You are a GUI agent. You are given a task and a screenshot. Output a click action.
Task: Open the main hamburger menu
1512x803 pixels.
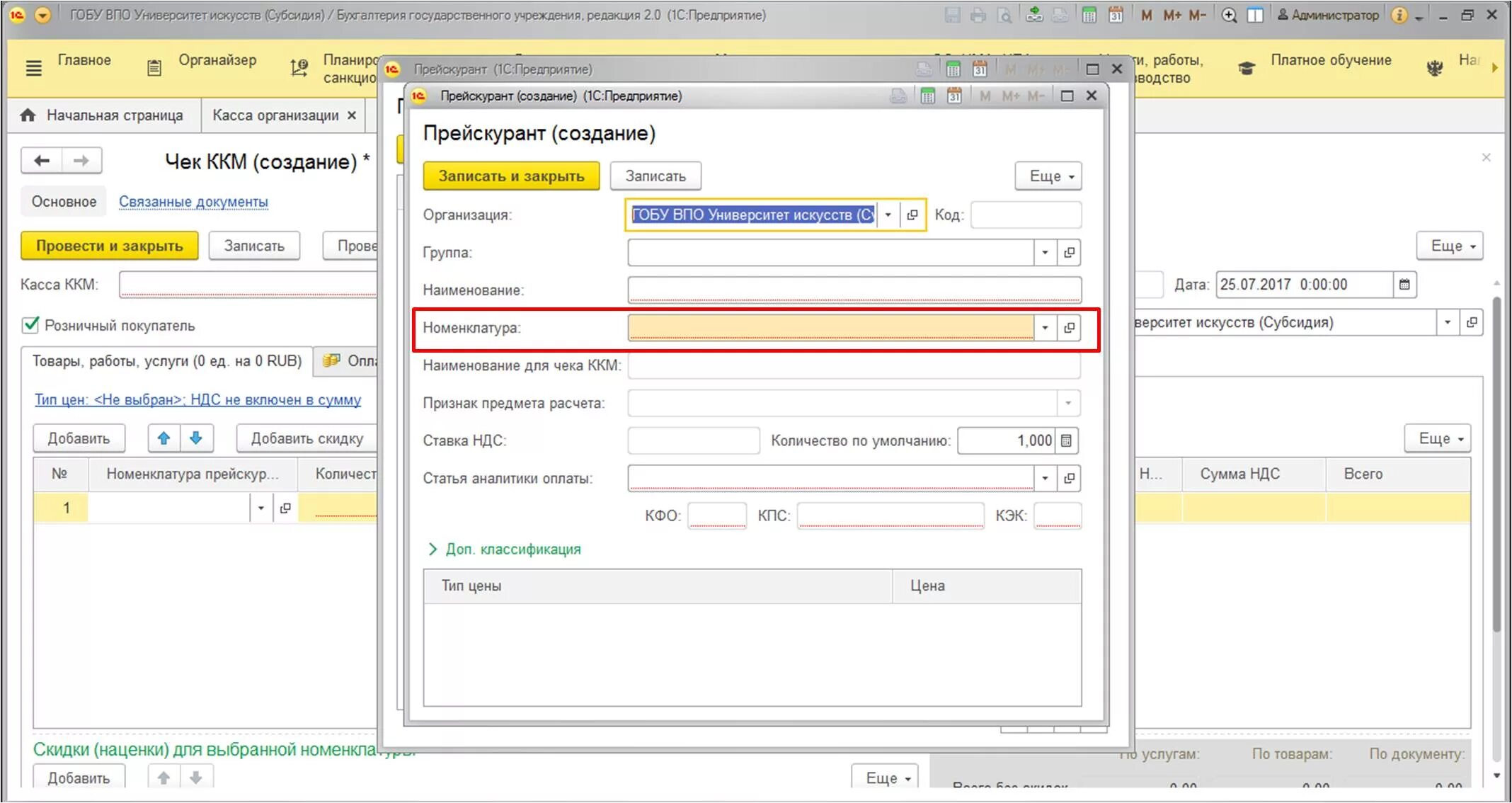(x=33, y=68)
